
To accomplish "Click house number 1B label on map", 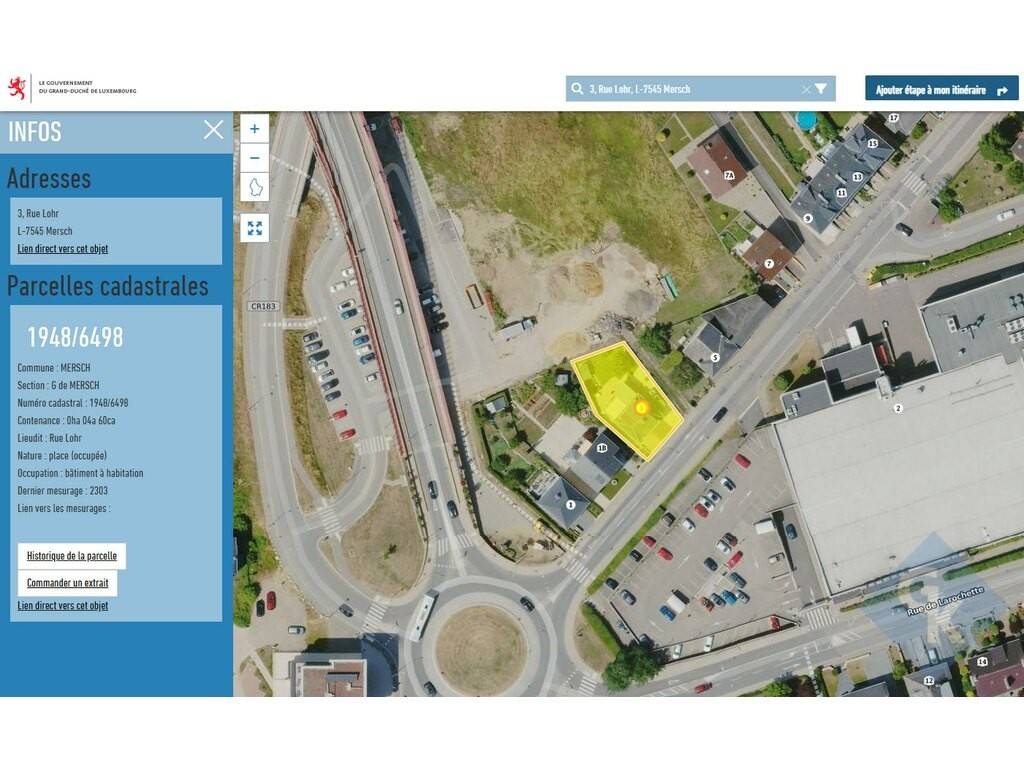I will tap(602, 449).
